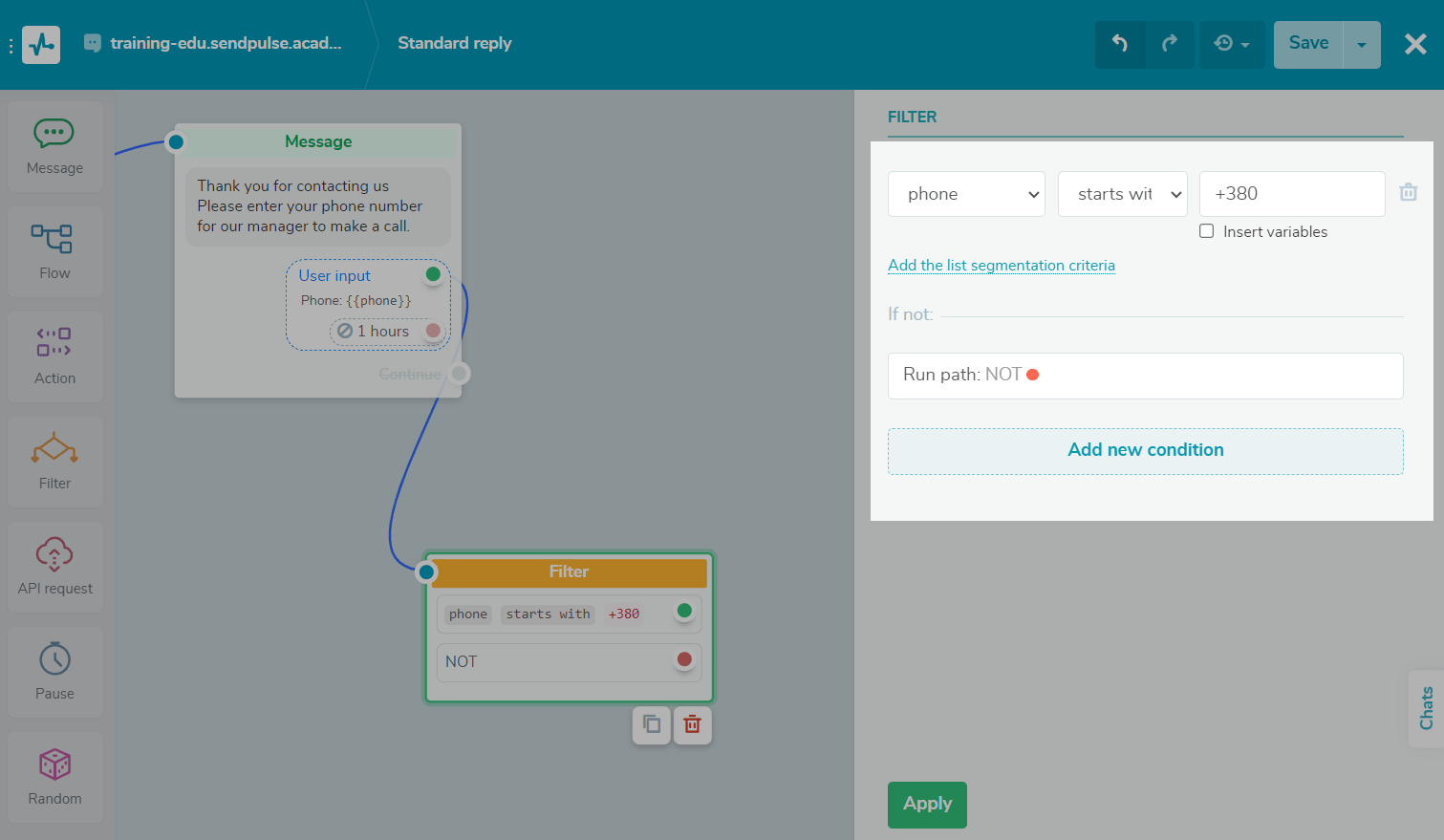Image resolution: width=1444 pixels, height=840 pixels.
Task: Select the API request element
Action: tap(54, 567)
